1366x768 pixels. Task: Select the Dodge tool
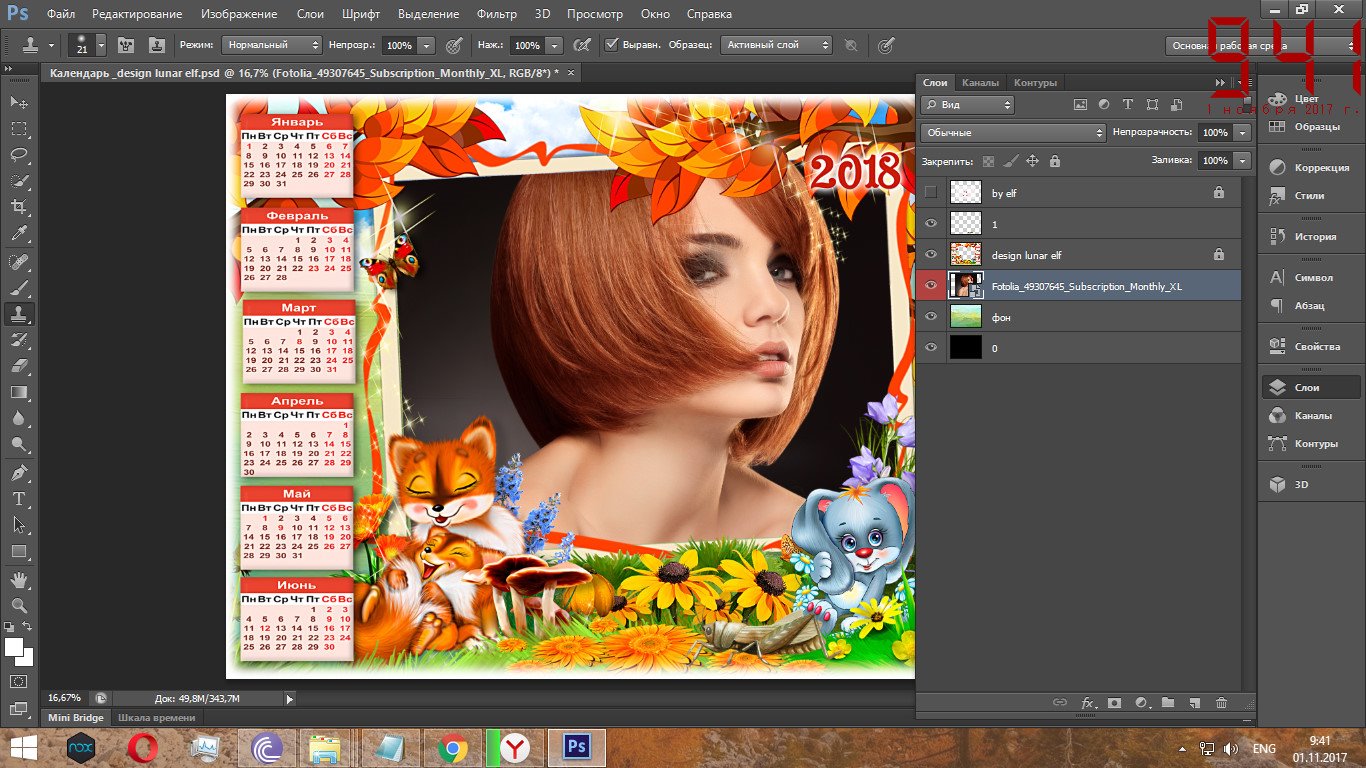(x=19, y=444)
